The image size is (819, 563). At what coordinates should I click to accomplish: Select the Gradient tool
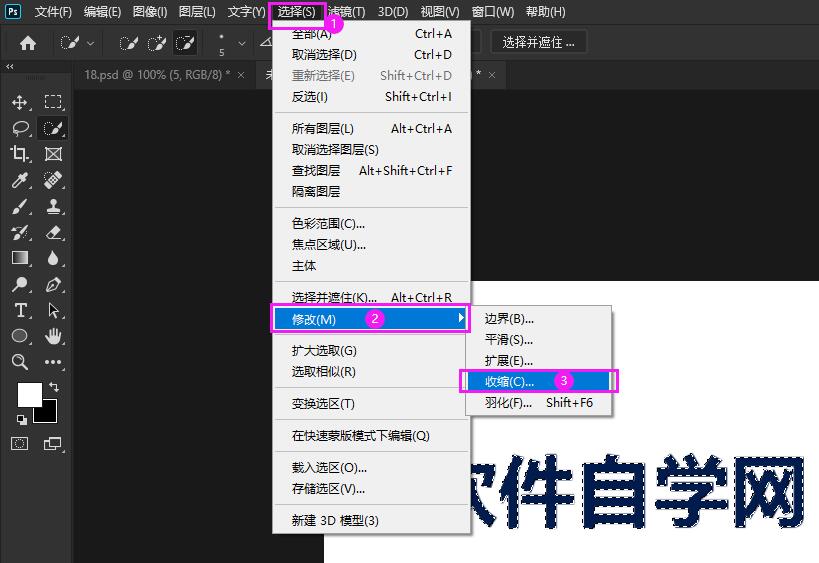click(x=20, y=258)
